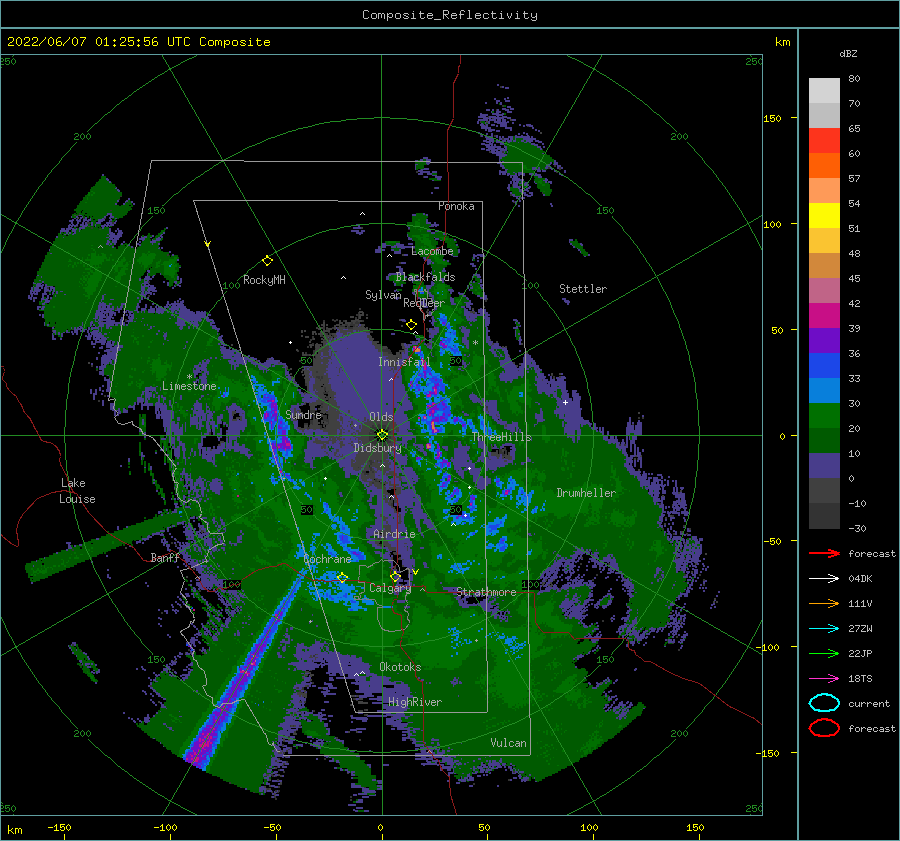900x841 pixels.
Task: Click the Sylvan label on the map
Action: [x=383, y=295]
